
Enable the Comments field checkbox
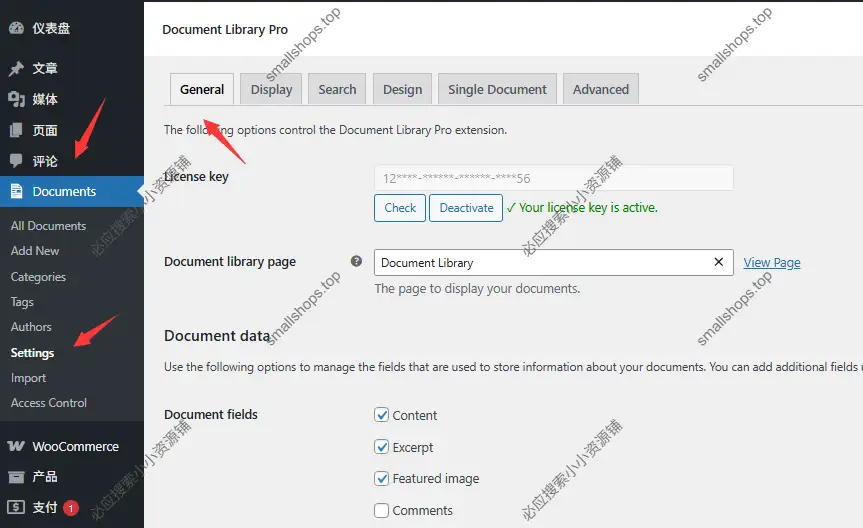(x=381, y=510)
